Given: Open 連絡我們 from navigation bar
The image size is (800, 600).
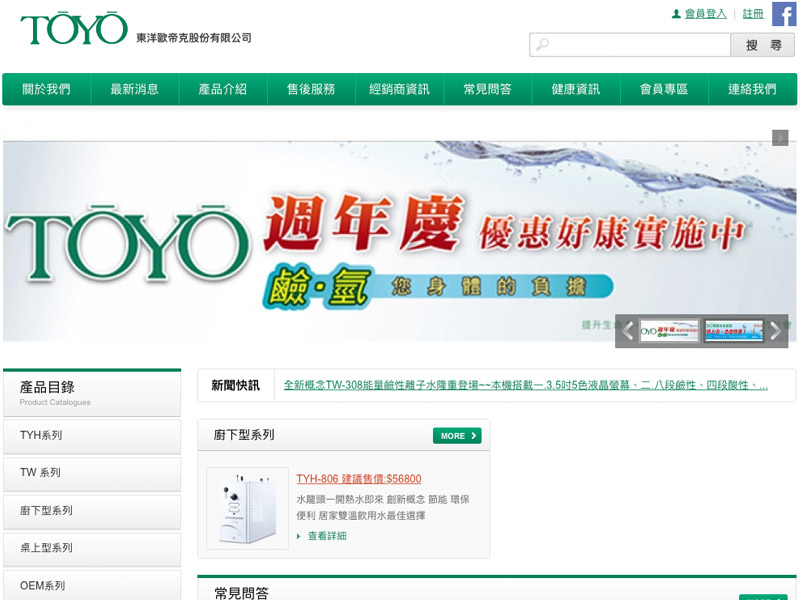Looking at the screenshot, I should [x=752, y=89].
